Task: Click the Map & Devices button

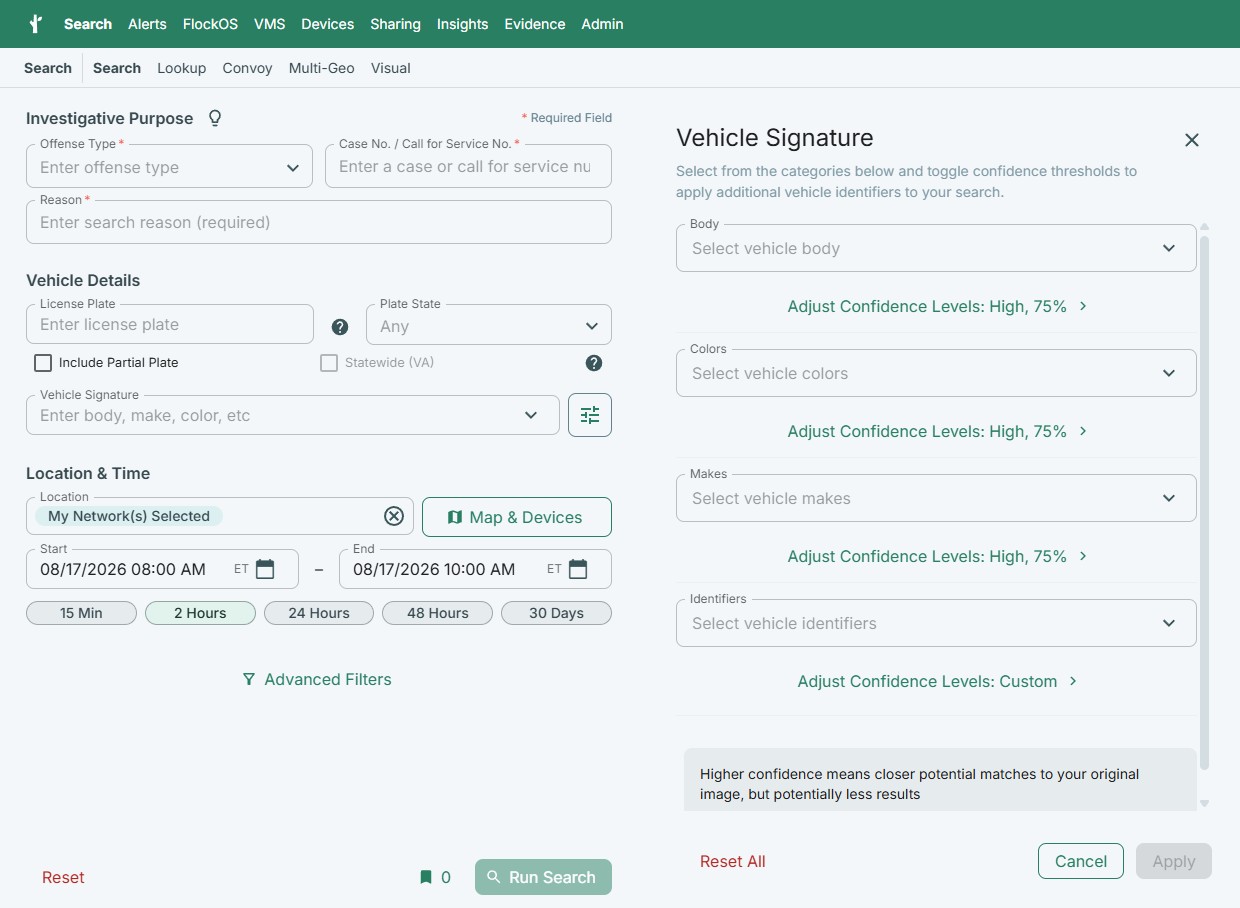Action: (x=517, y=517)
